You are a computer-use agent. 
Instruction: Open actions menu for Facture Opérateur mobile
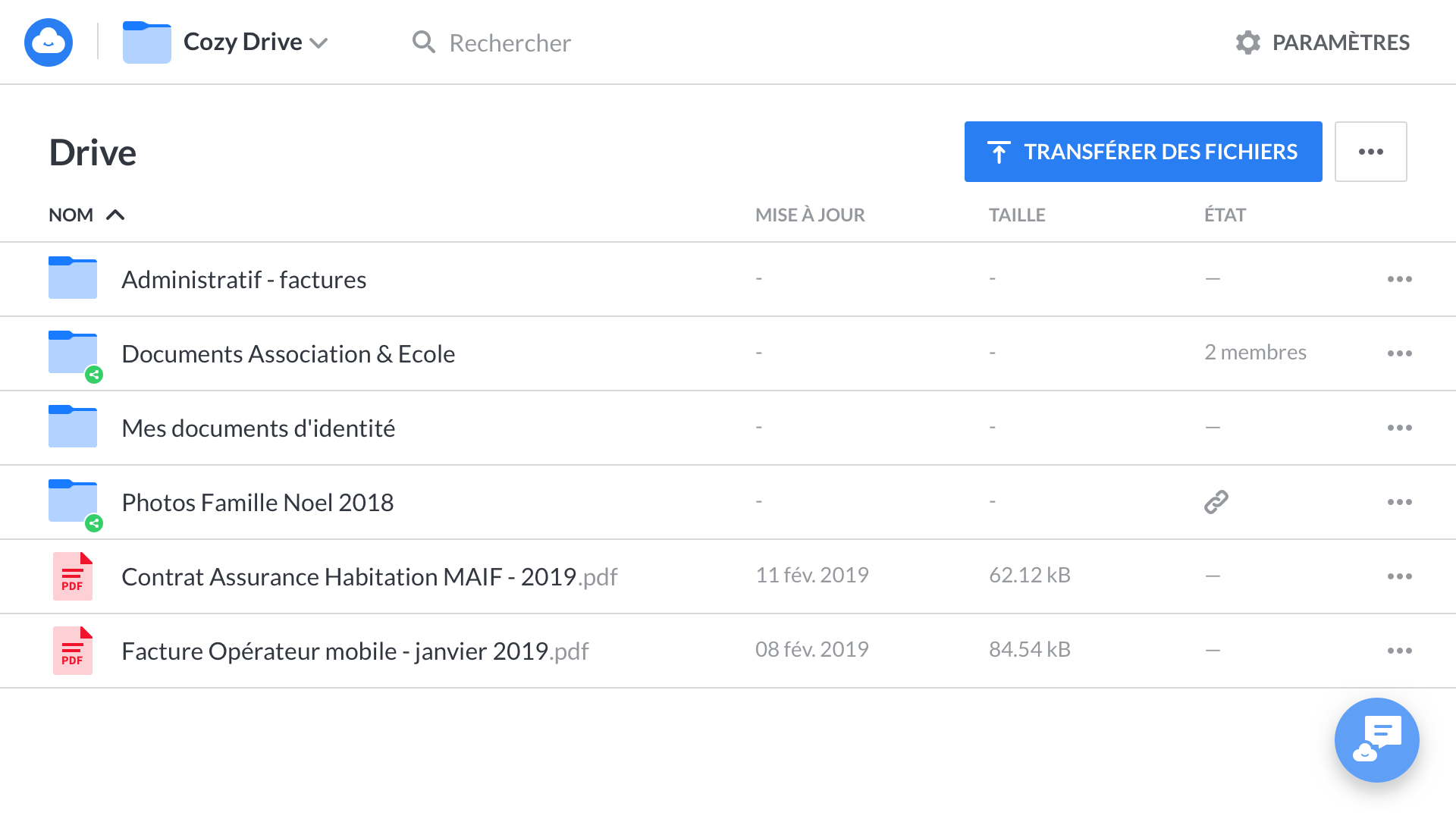1399,651
